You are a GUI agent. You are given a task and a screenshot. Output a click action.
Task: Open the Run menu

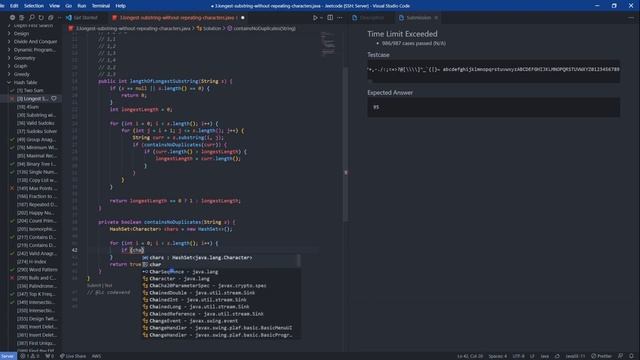pyautogui.click(x=82, y=6)
